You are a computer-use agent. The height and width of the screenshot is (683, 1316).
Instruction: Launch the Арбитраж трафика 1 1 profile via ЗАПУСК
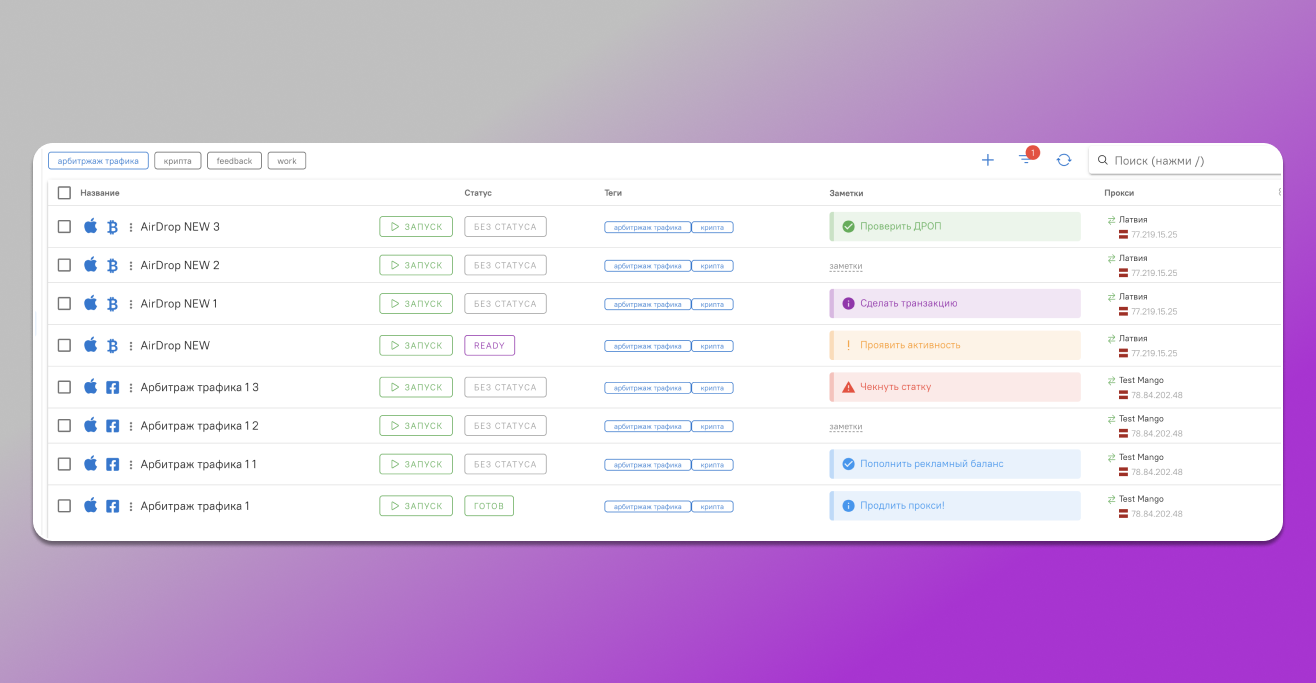(x=416, y=464)
